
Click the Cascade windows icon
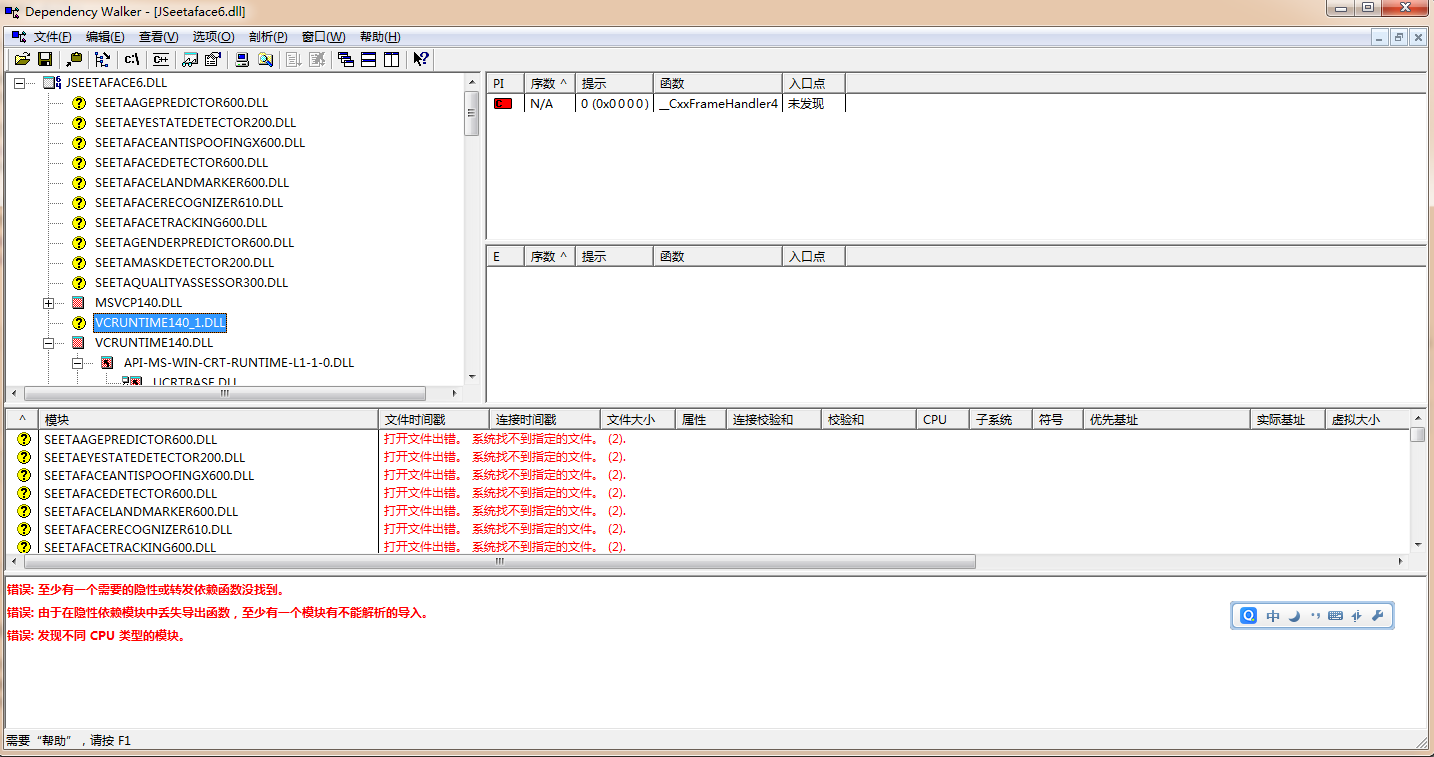coord(346,59)
